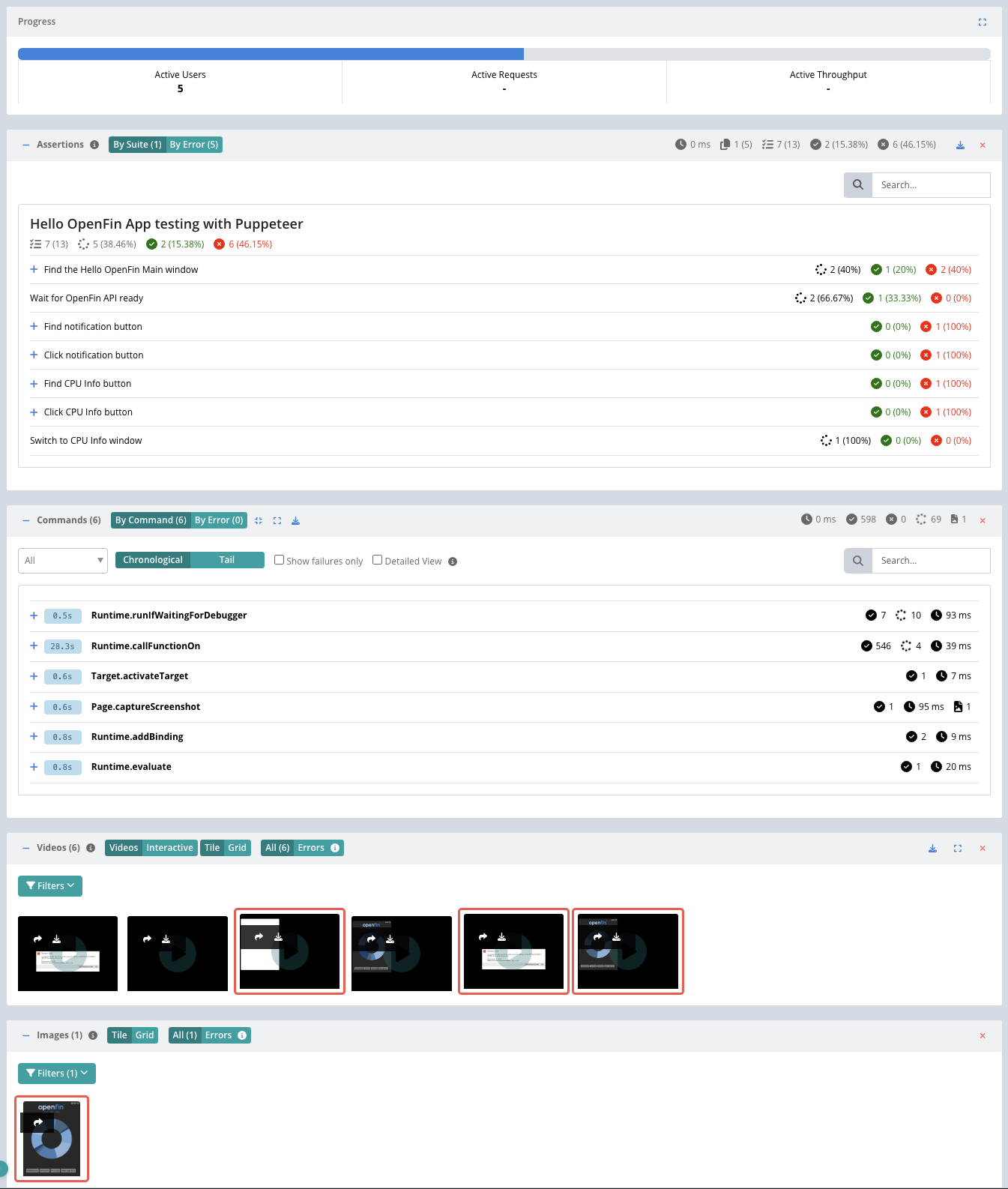
Task: Switch Images layout to Grid
Action: (145, 1035)
